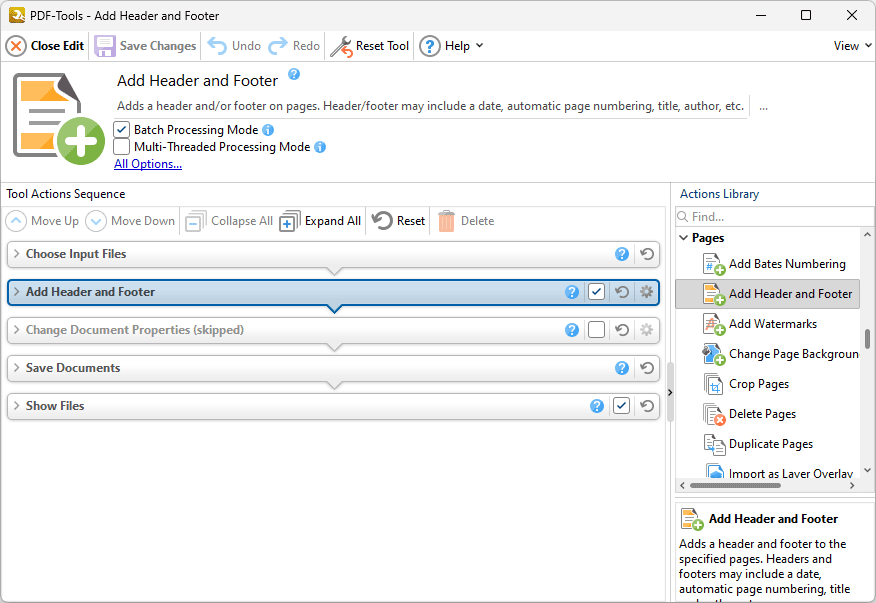This screenshot has height=603, width=876.
Task: Click the Move Up arrow icon
Action: click(x=16, y=221)
